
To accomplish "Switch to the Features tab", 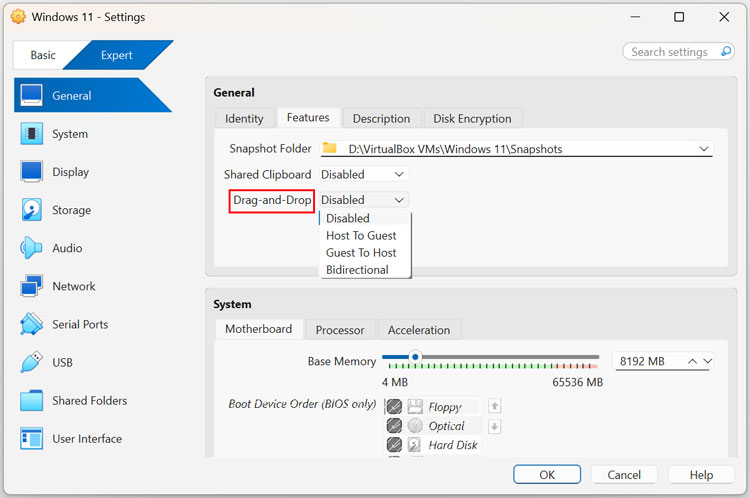I will [308, 117].
